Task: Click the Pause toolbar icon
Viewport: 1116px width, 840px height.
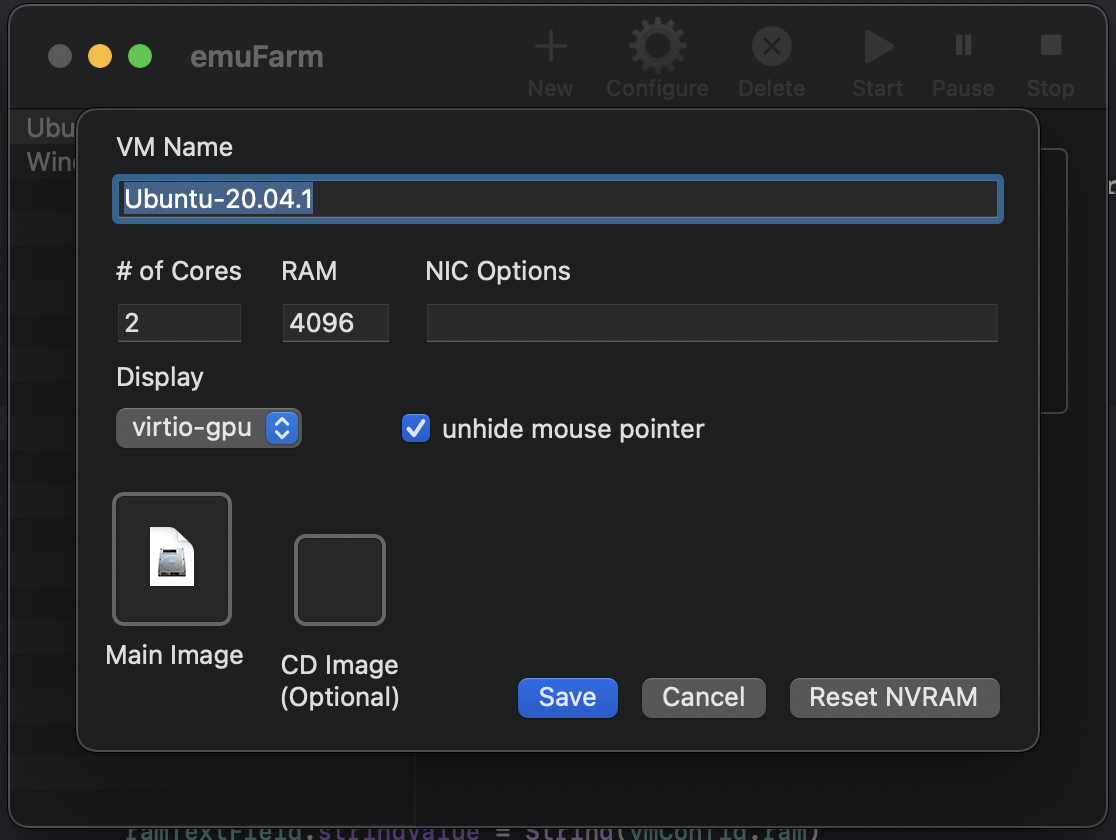Action: 963,47
